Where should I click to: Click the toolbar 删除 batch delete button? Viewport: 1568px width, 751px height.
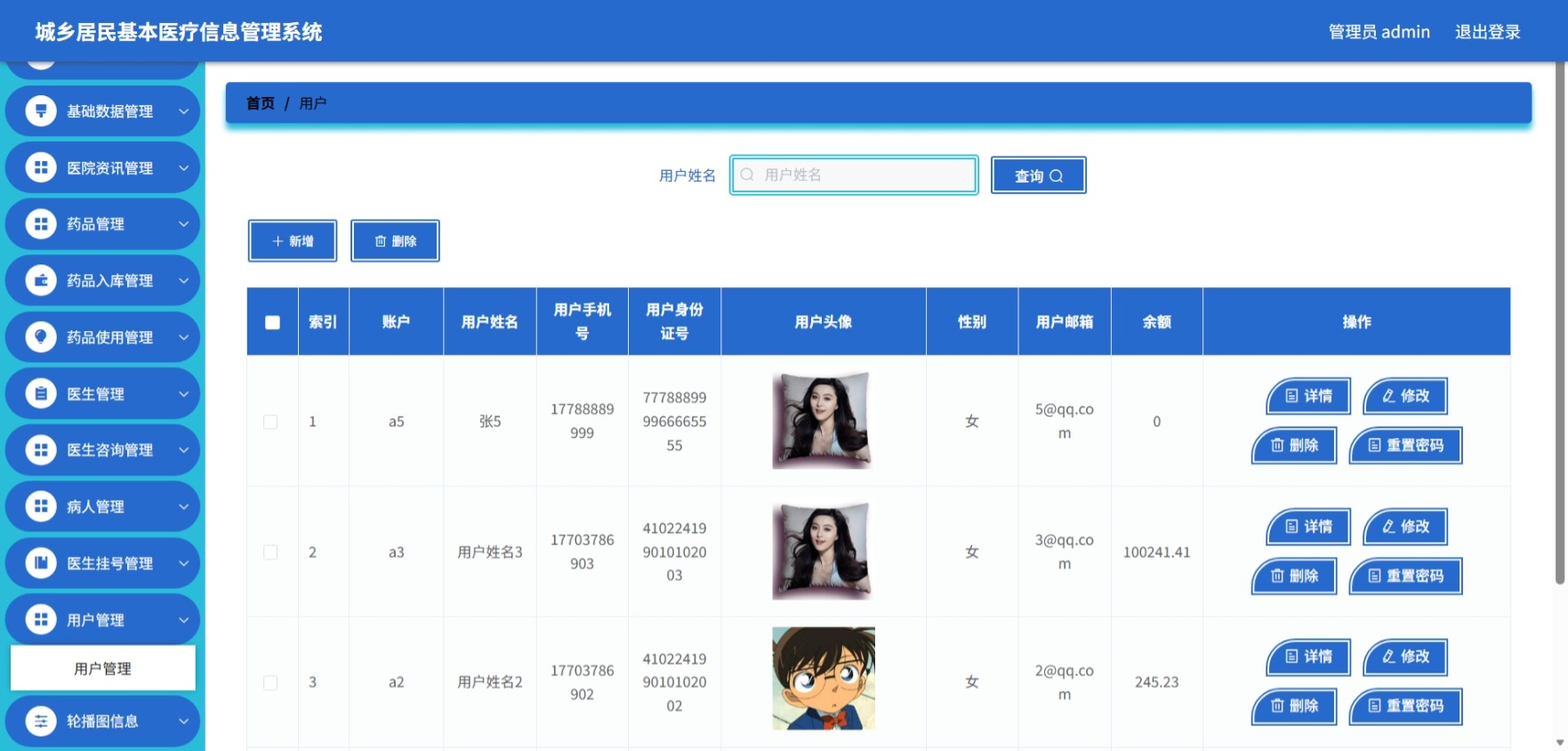pyautogui.click(x=395, y=241)
